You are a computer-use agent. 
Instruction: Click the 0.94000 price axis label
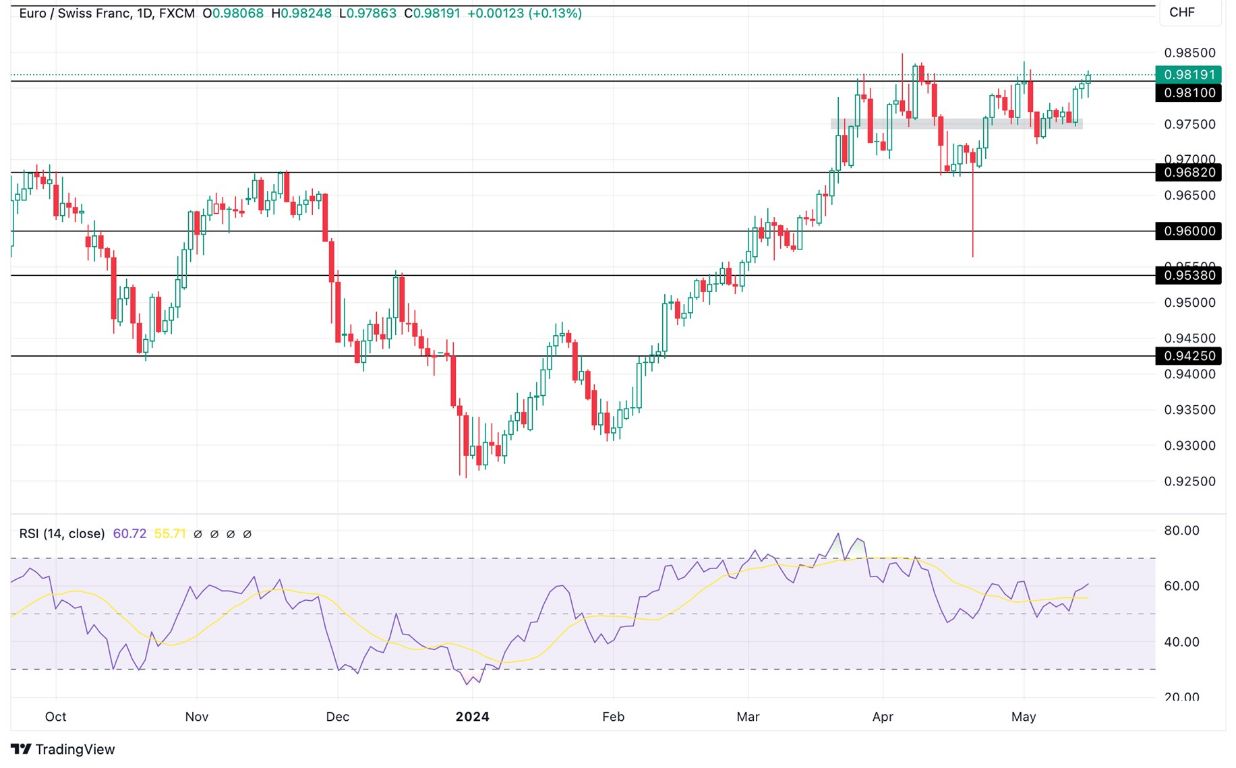click(1190, 374)
